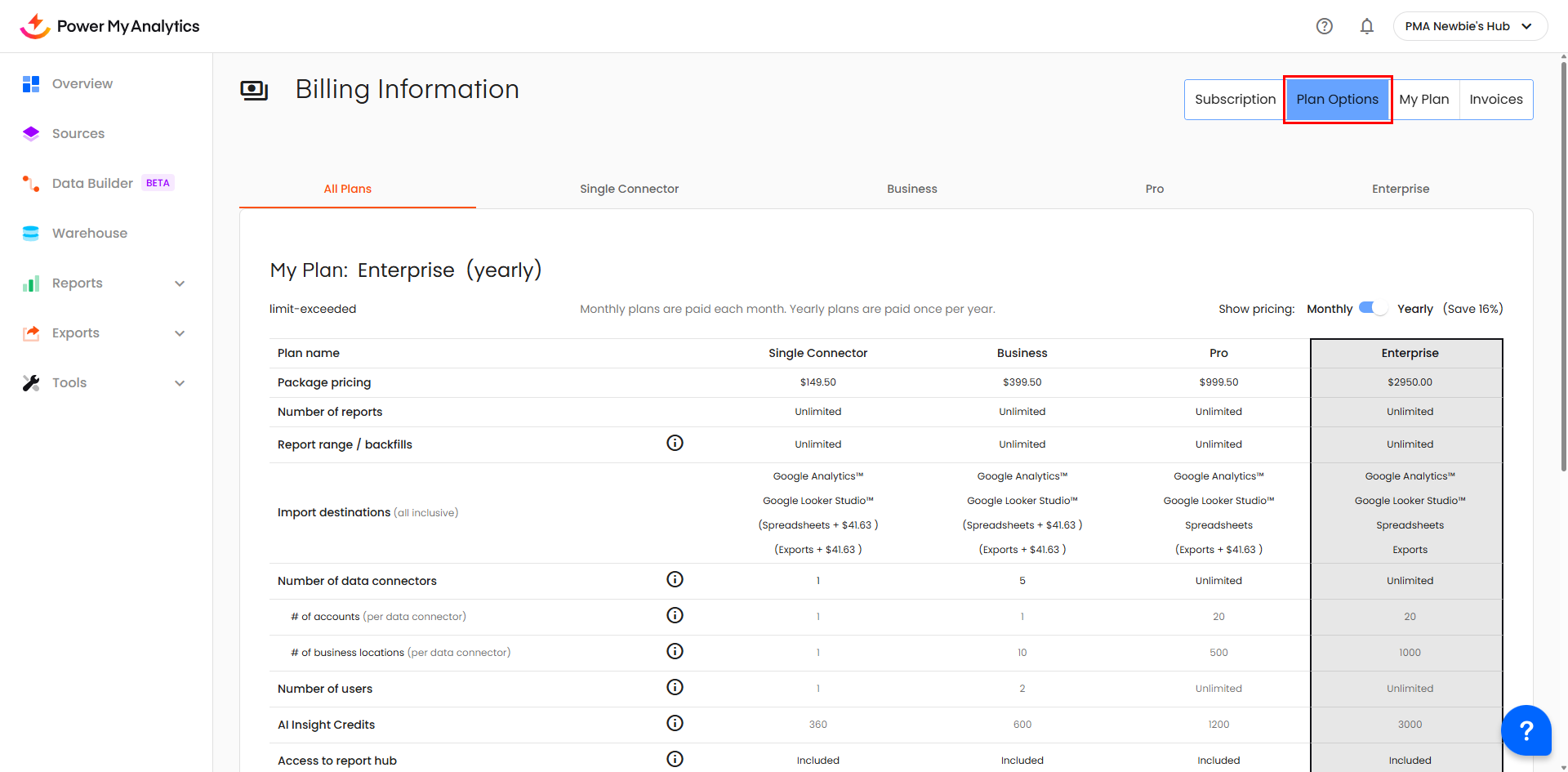Click info icon next to Number of users
Viewport: 1568px width, 772px height.
tap(675, 687)
